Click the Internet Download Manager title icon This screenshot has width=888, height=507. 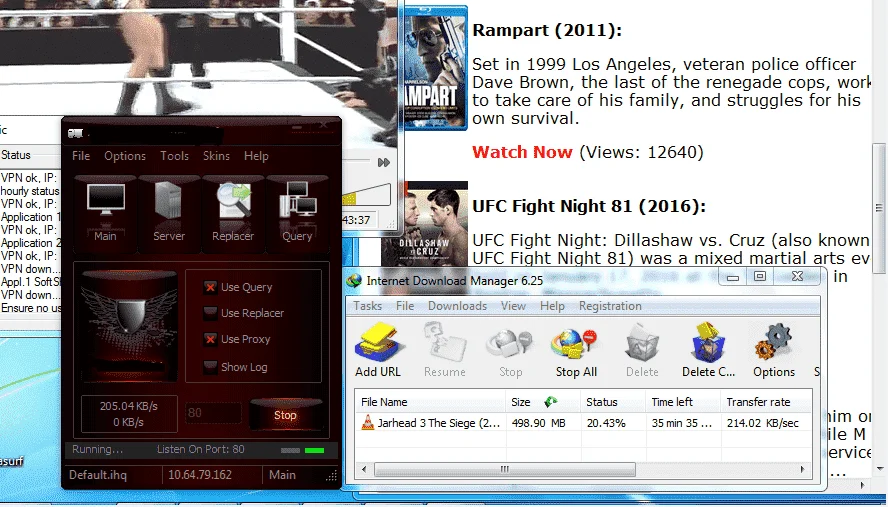tap(355, 280)
